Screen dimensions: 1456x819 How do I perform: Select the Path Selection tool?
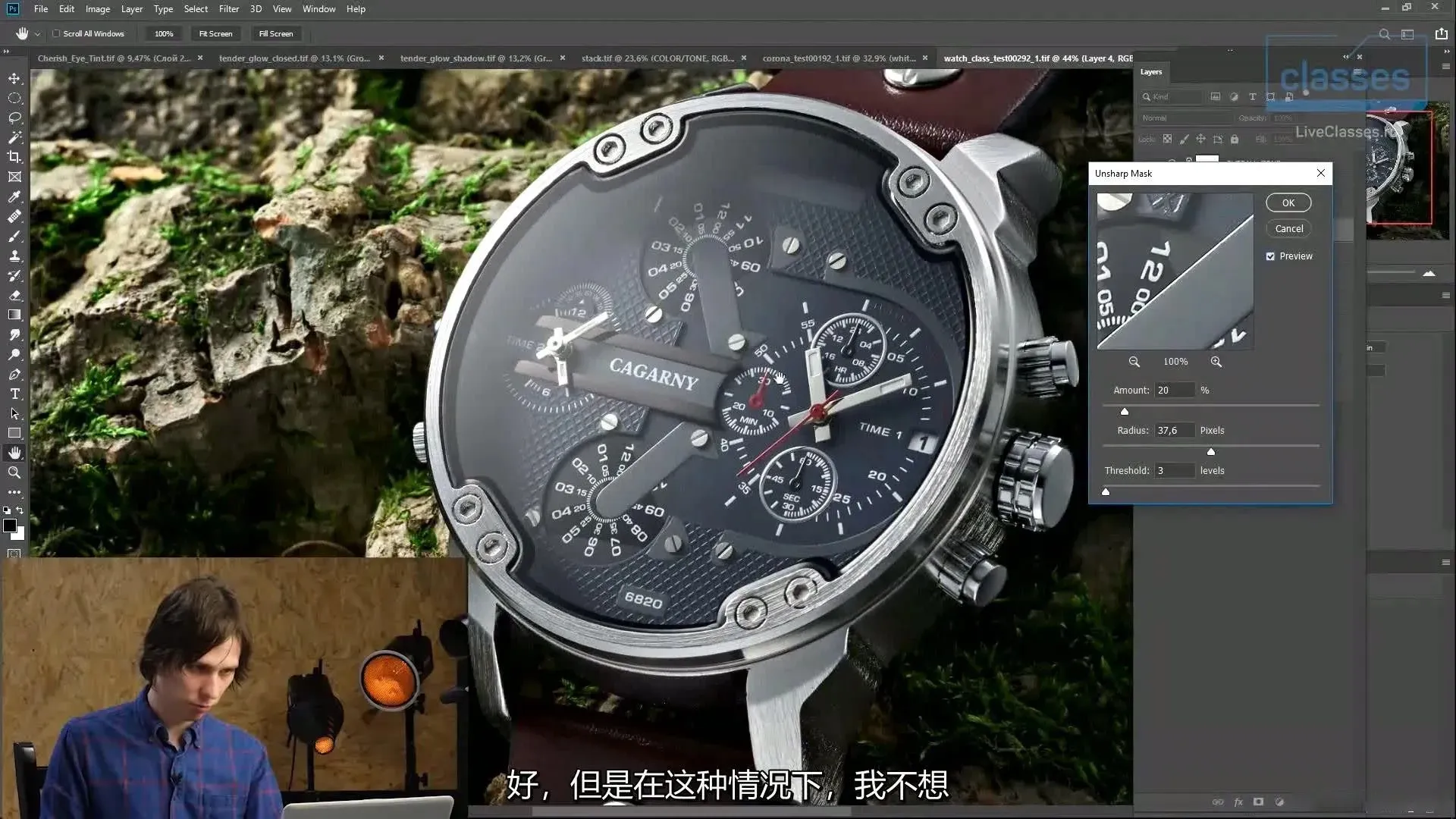[x=14, y=413]
